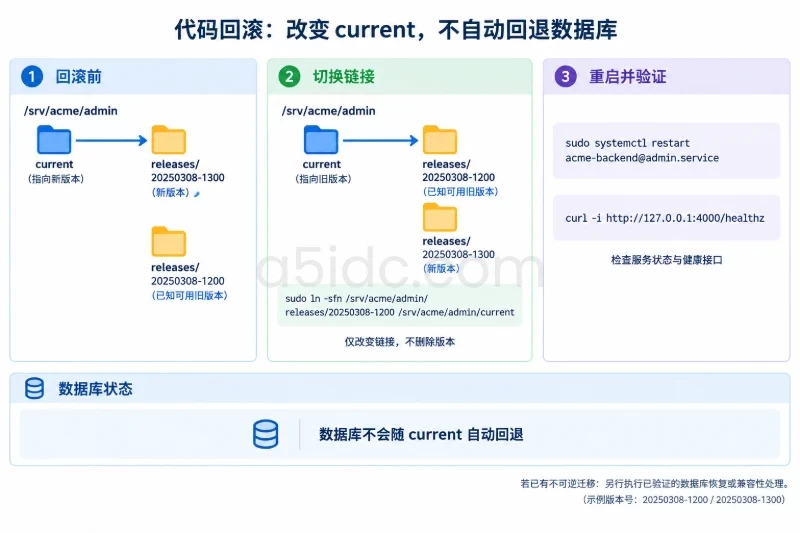Click the 切换链接 panel heading
The width and height of the screenshot is (800, 533).
click(x=344, y=77)
